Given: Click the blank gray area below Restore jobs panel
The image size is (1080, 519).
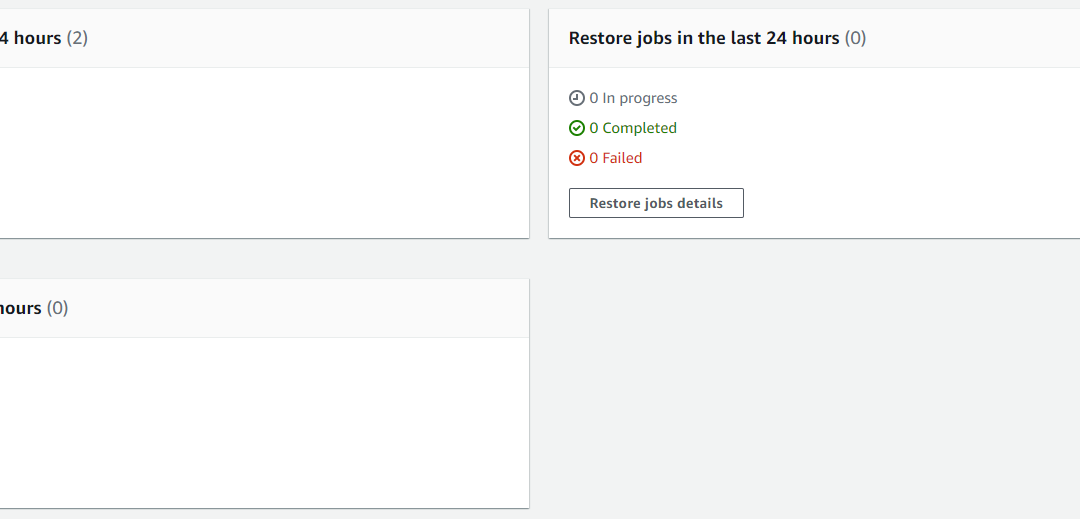Looking at the screenshot, I should click(x=814, y=379).
